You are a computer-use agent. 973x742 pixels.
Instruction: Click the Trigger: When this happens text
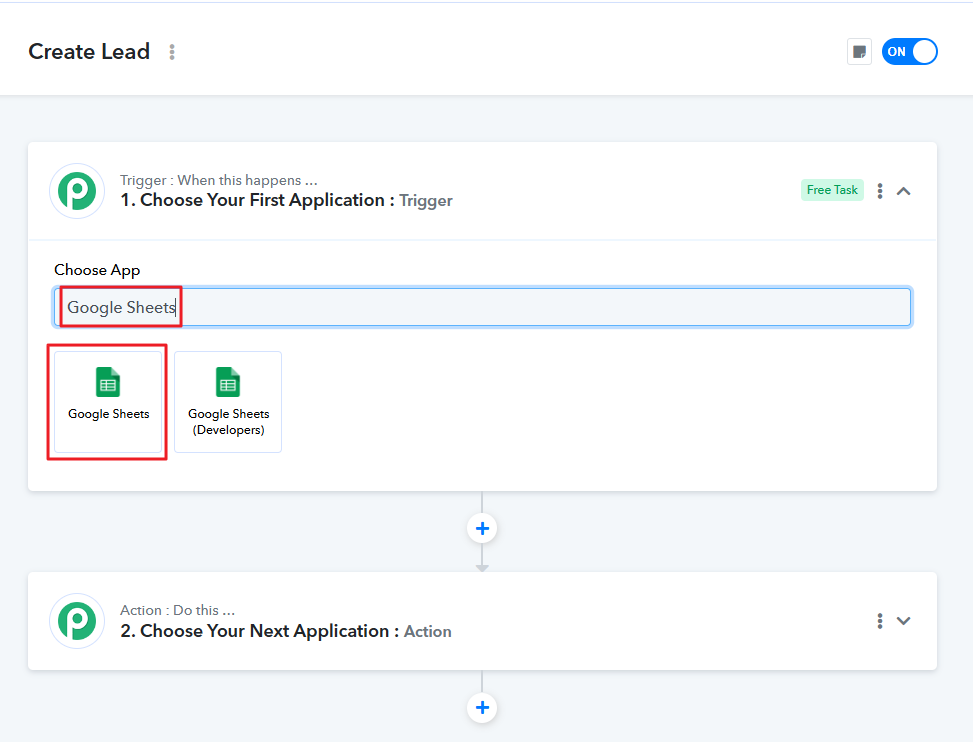(219, 180)
